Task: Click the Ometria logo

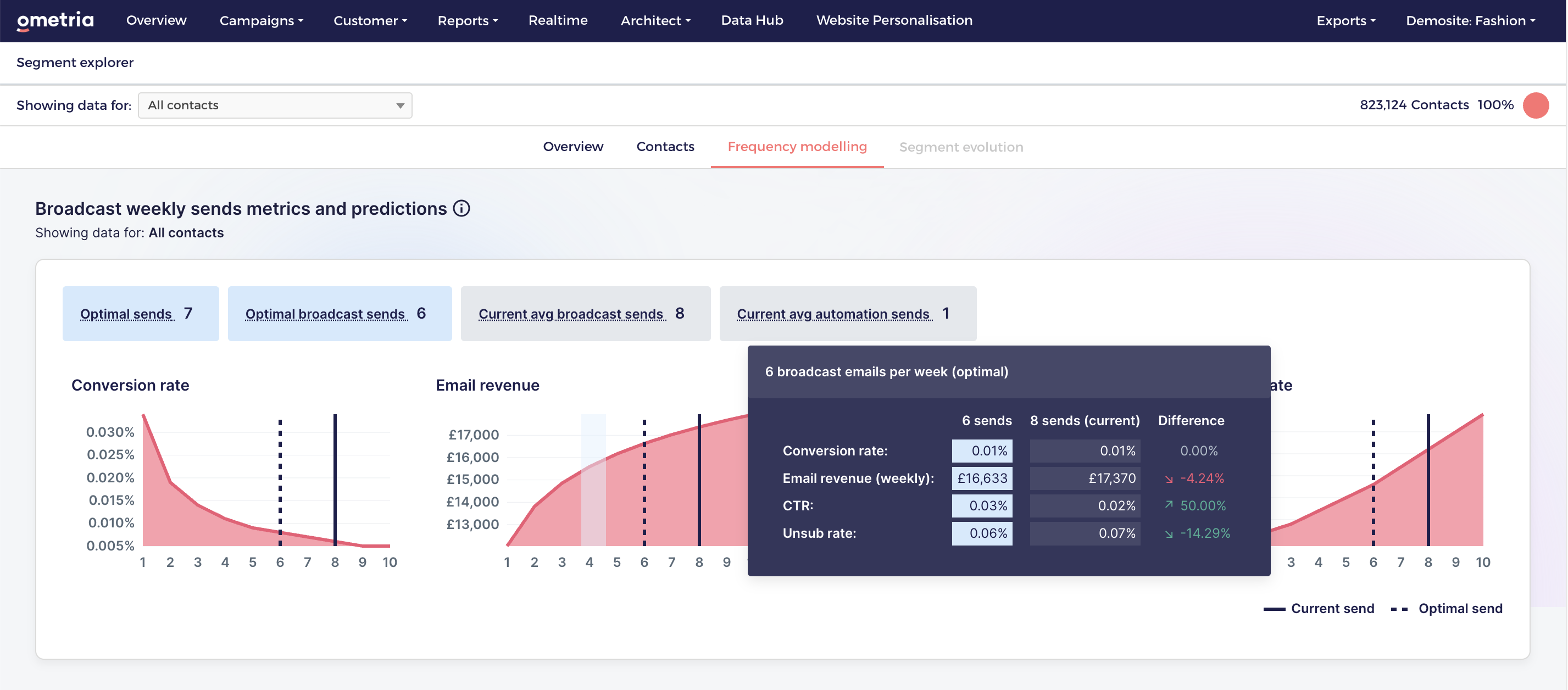Action: [x=55, y=20]
